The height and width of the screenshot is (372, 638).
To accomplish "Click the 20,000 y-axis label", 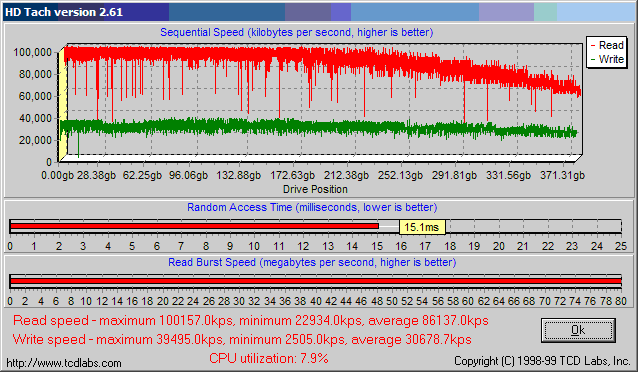I will [x=35, y=140].
